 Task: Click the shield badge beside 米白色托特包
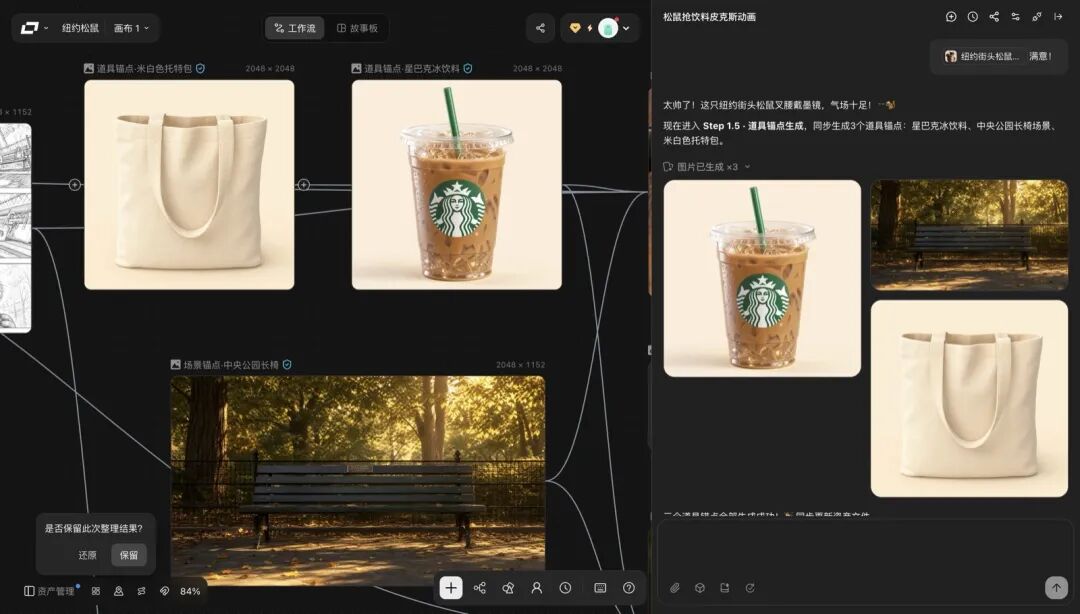click(x=200, y=69)
